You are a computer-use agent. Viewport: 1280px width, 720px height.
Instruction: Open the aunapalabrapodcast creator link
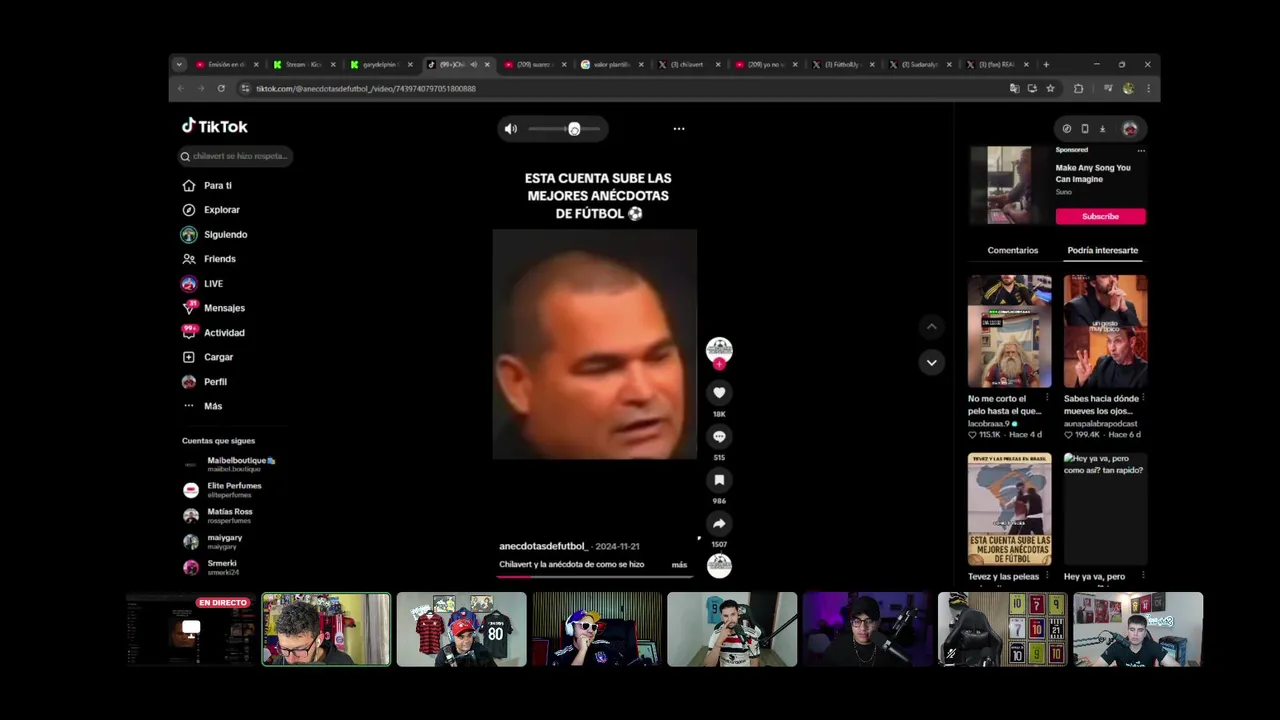pos(1100,424)
